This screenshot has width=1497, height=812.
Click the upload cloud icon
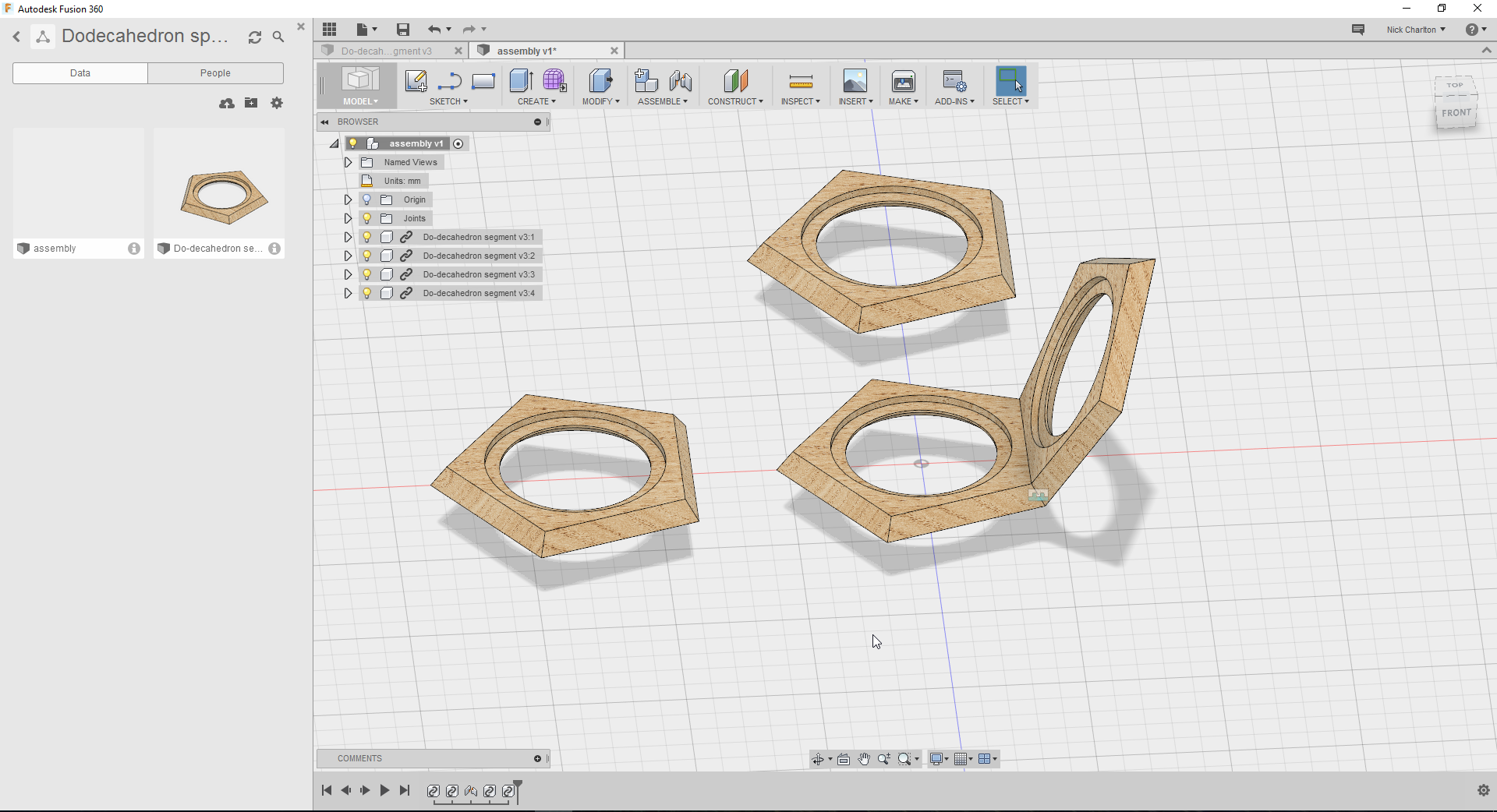pos(227,103)
